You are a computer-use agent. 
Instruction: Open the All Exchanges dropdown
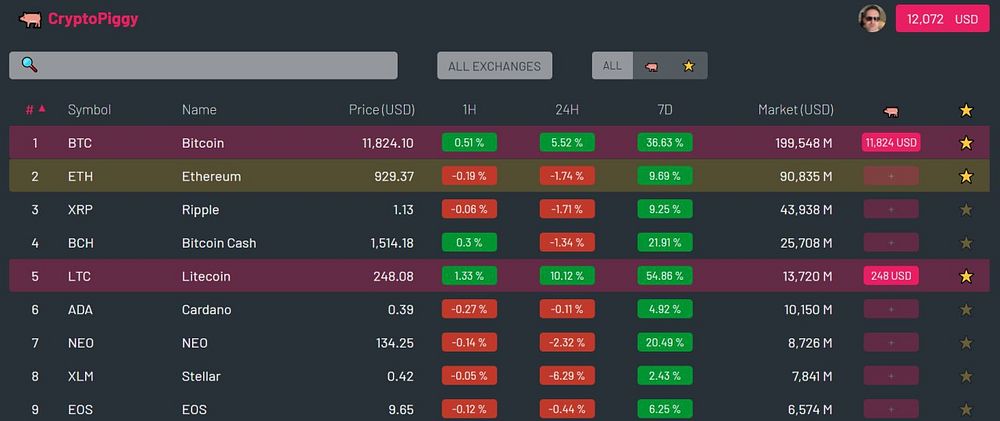pos(494,66)
